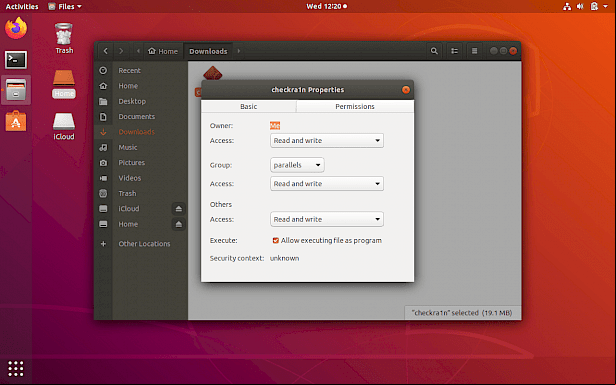The height and width of the screenshot is (385, 616).
Task: Open the Files app menu in top bar
Action: point(65,6)
